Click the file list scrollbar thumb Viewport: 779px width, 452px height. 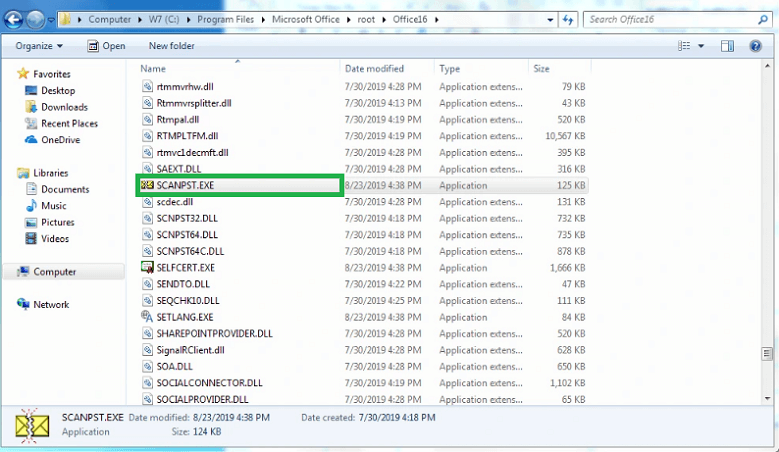[x=767, y=354]
